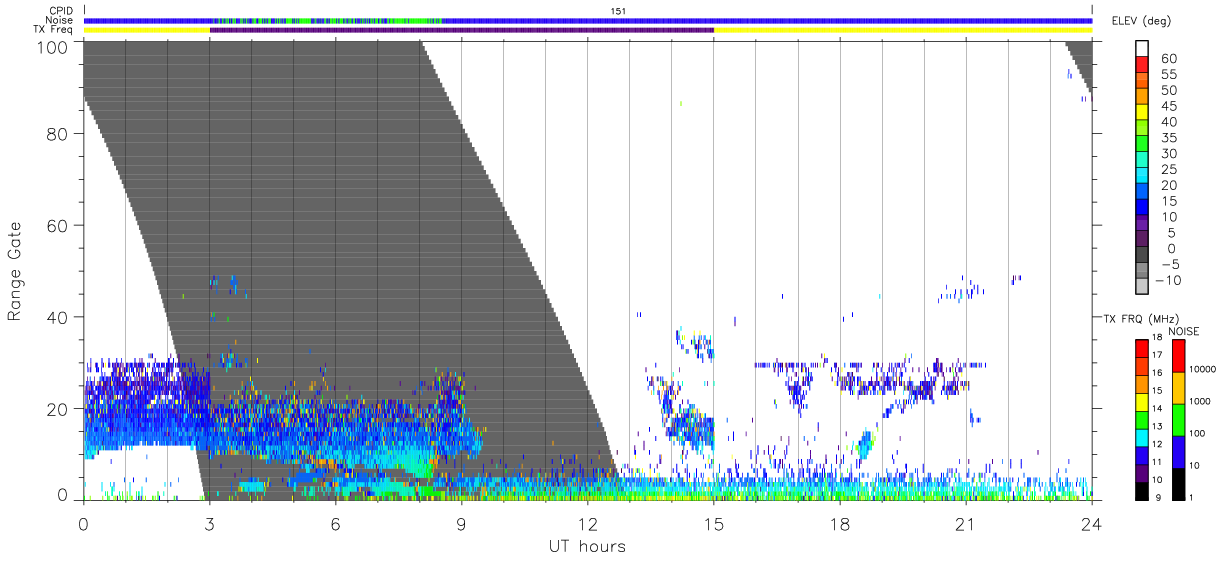Click the x-axis tick label '18'
Viewport: 1228px width, 567px height.
[x=839, y=524]
